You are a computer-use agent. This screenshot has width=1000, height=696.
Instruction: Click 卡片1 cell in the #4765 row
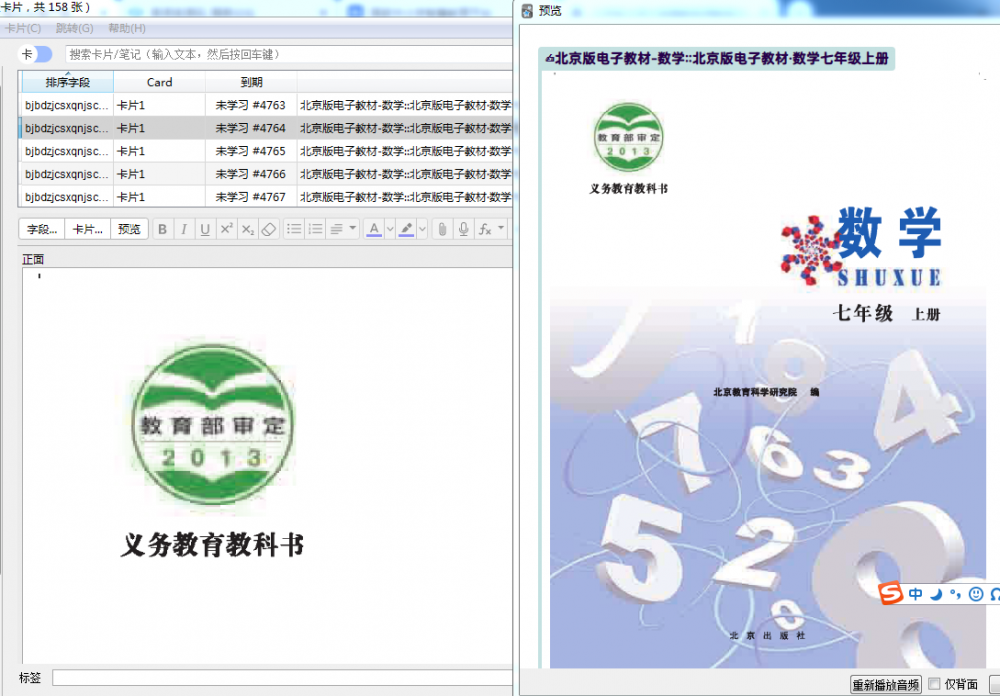click(159, 151)
